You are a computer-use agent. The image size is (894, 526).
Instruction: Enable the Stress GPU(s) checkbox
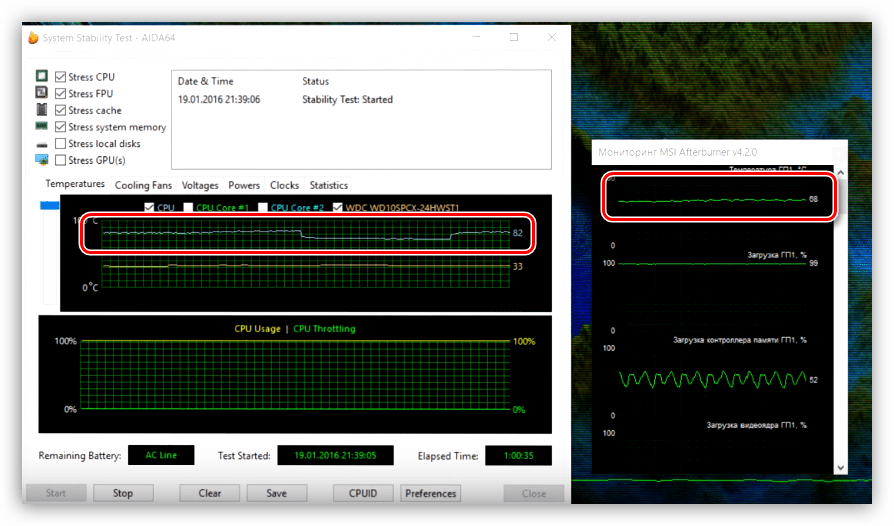click(x=61, y=160)
